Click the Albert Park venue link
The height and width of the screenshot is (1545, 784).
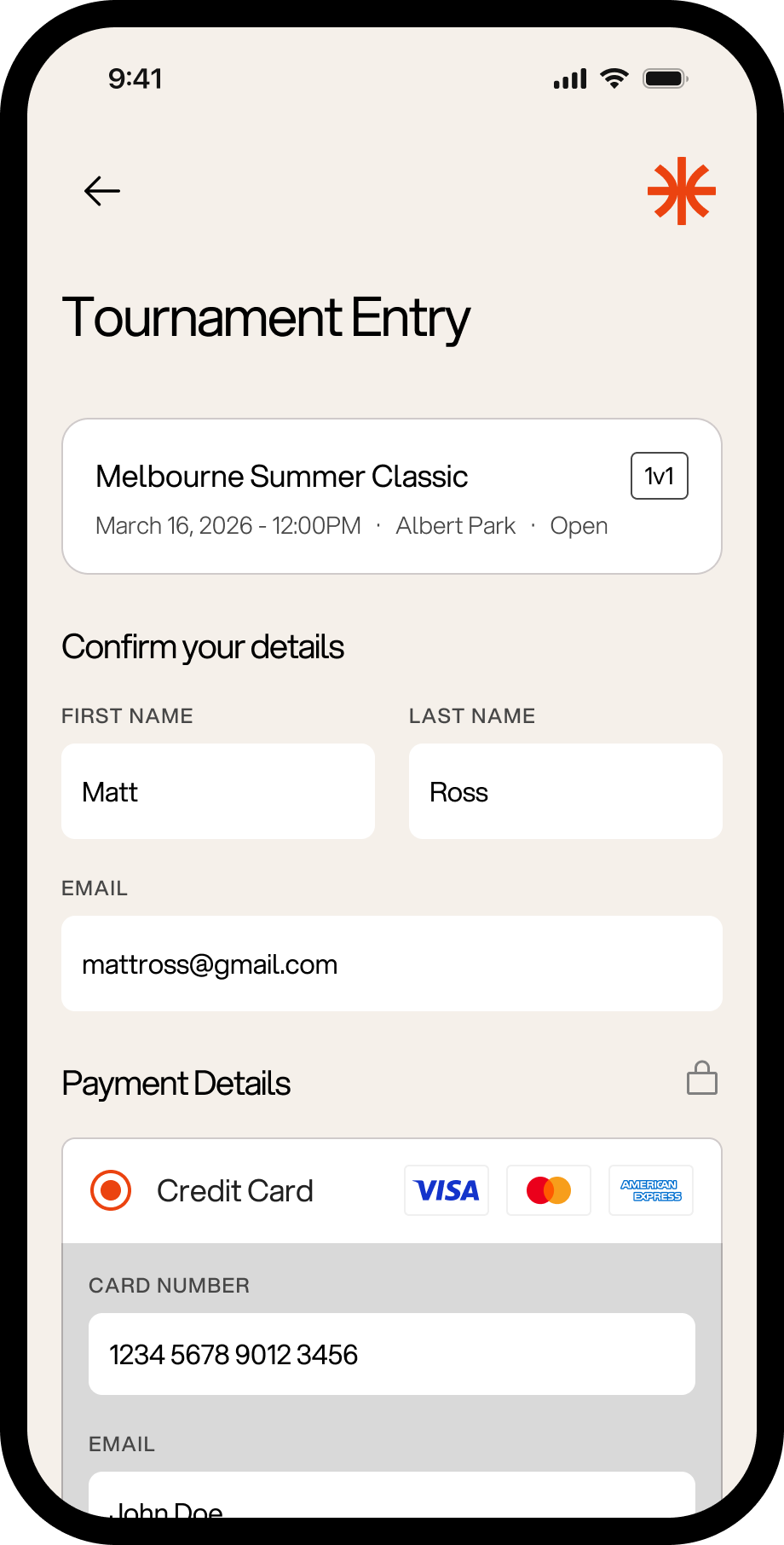(x=455, y=525)
